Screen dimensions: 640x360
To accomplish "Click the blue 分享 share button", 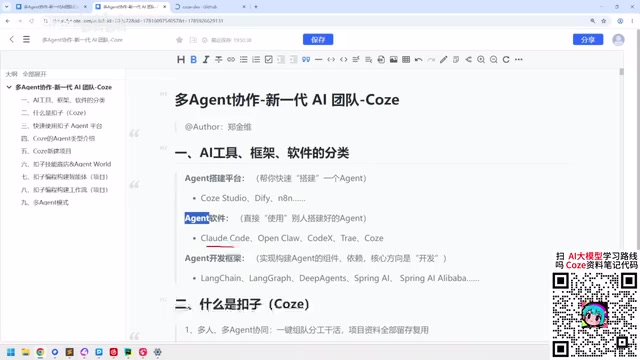I will pos(588,40).
